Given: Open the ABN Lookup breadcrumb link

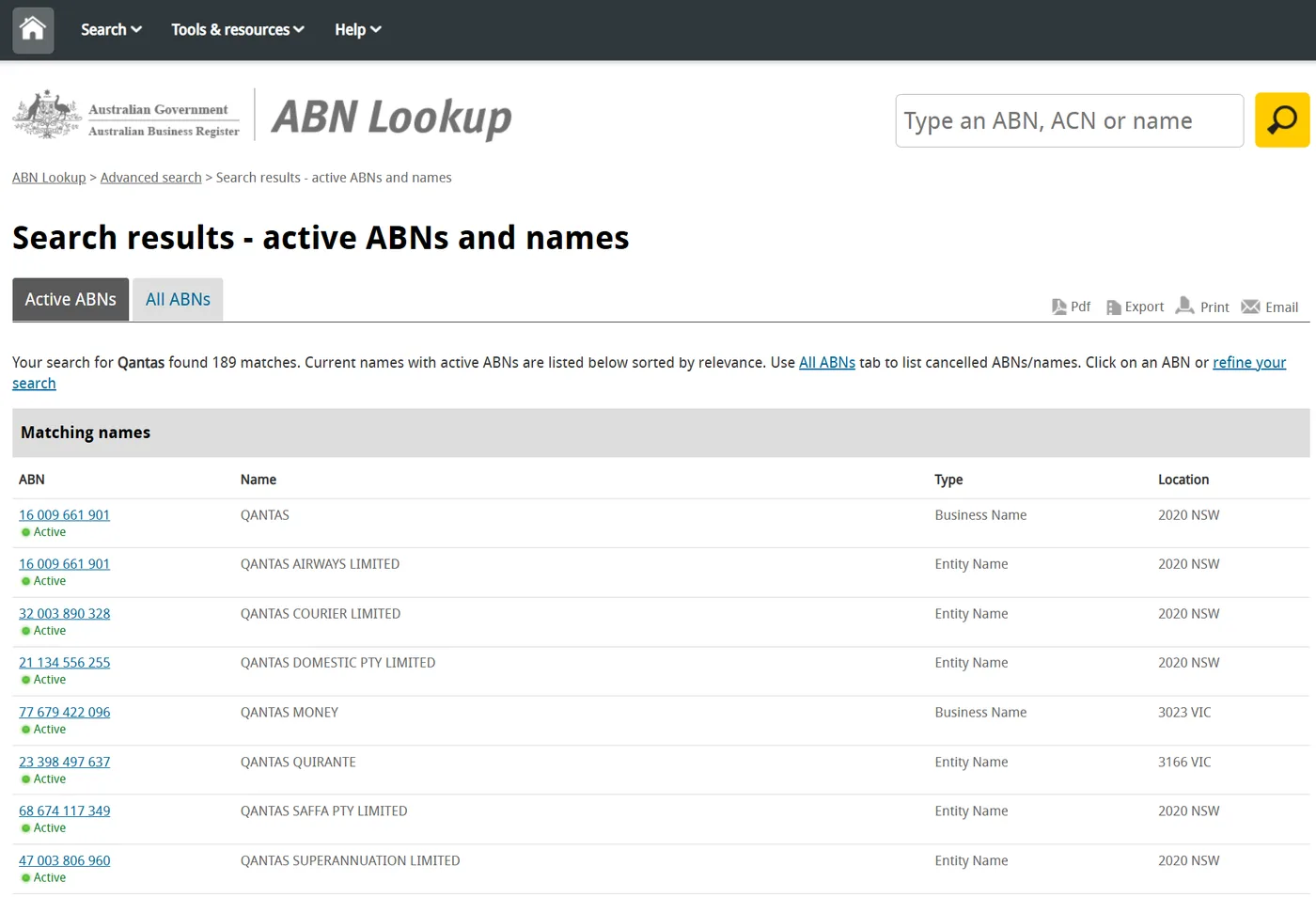Looking at the screenshot, I should pos(49,178).
